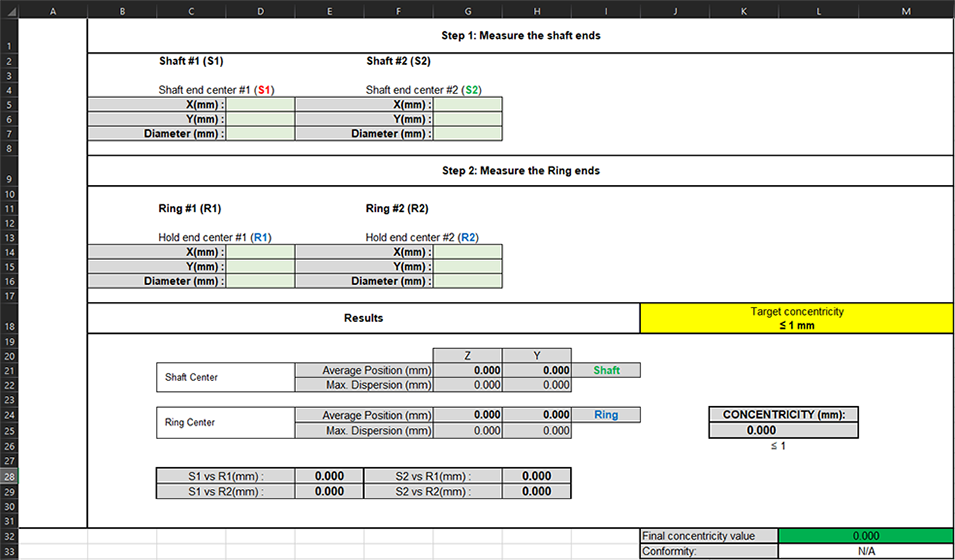The width and height of the screenshot is (955, 560).
Task: Click the Shaft #1 X(mm) input cell
Action: (260, 104)
